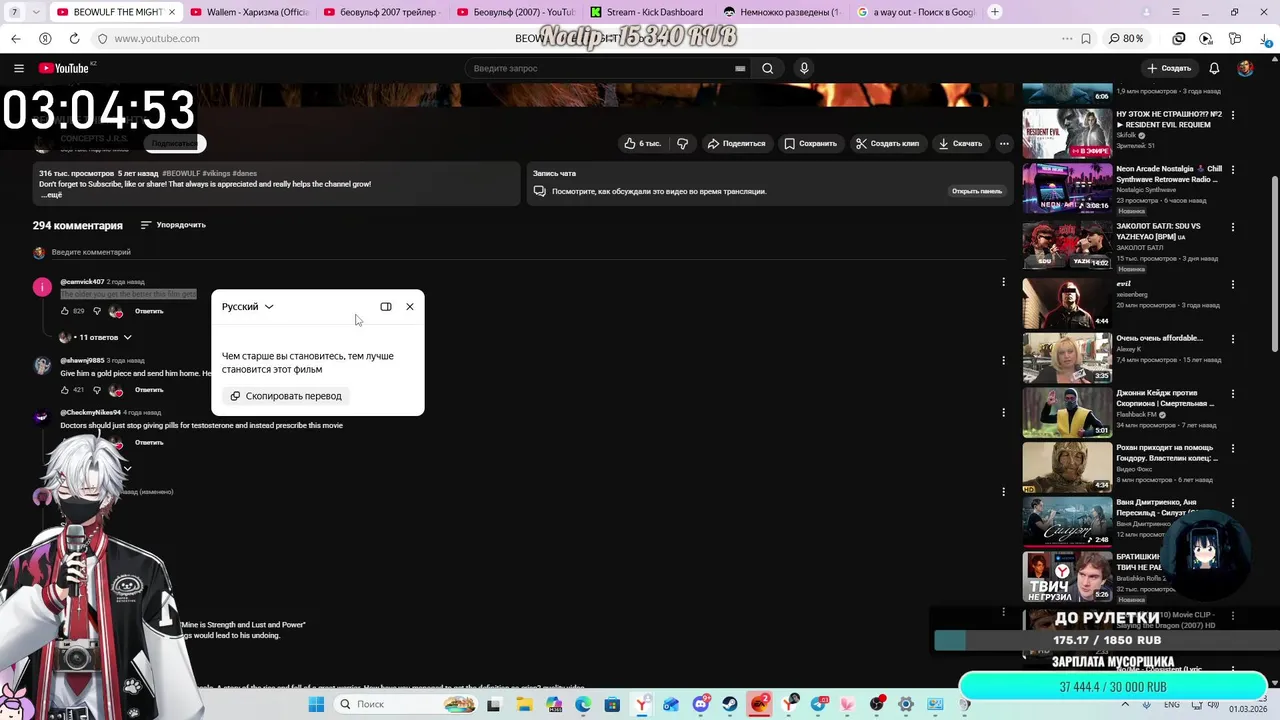This screenshot has height=720, width=1280.
Task: Bookmark this page in the address bar
Action: pyautogui.click(x=1086, y=38)
